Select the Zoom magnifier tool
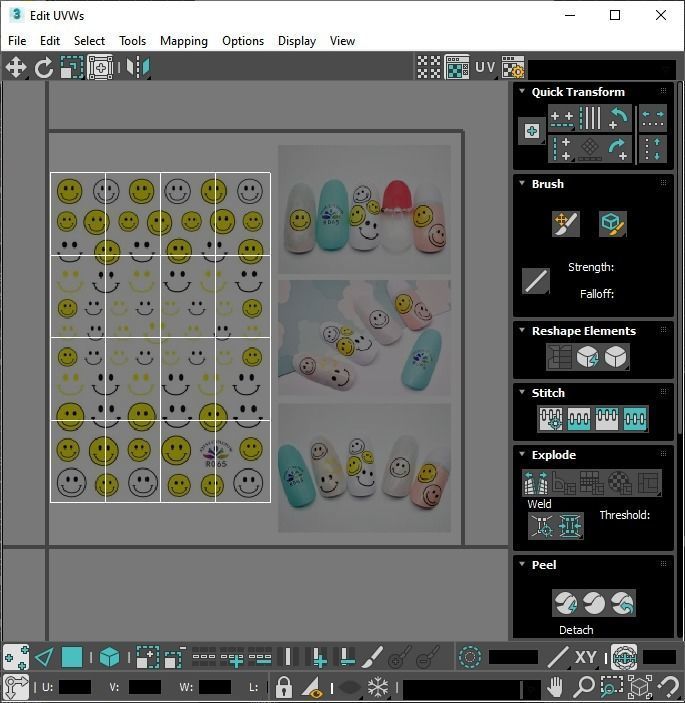685x703 pixels. [x=584, y=687]
